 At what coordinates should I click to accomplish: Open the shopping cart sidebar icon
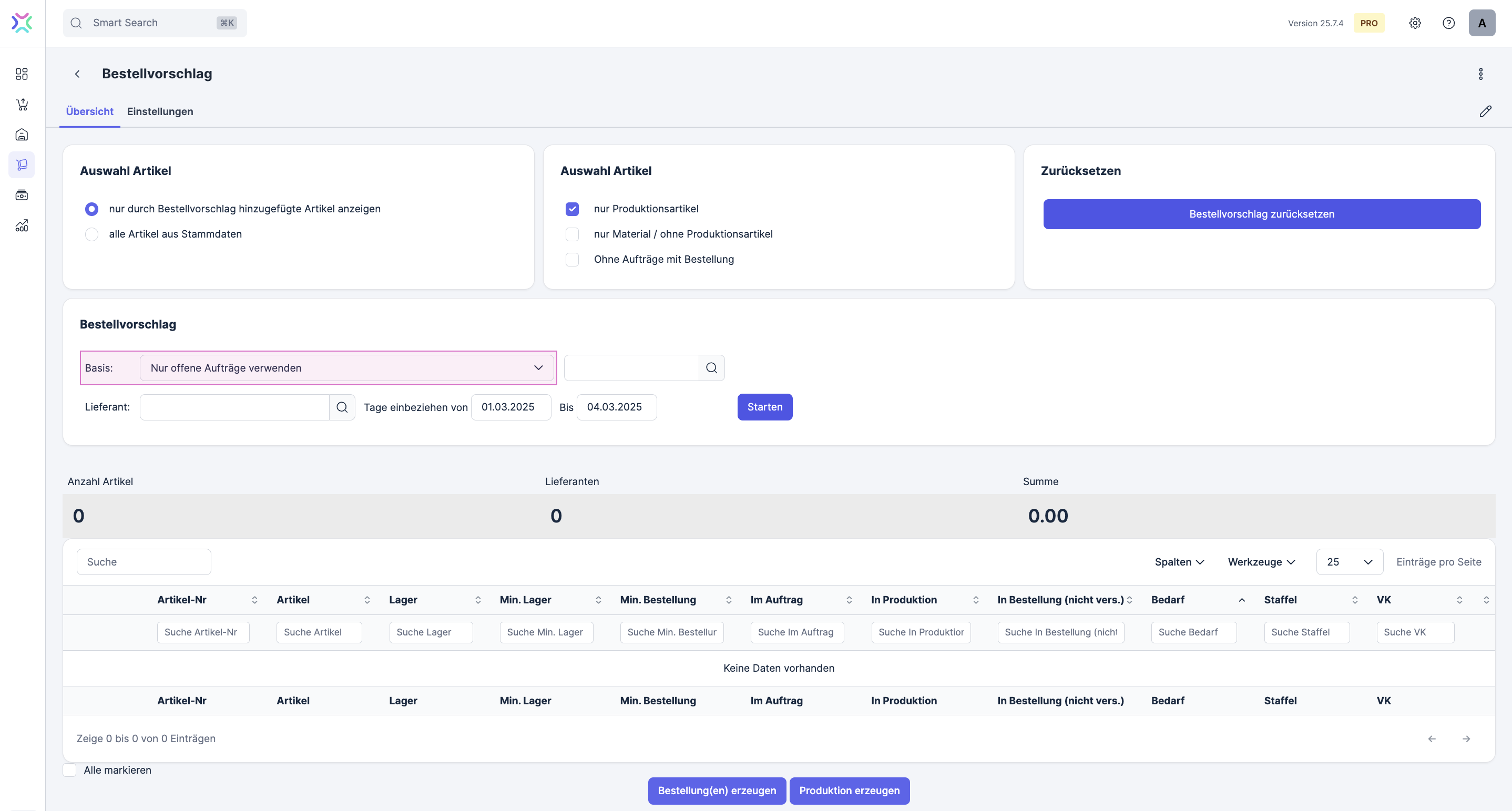pyautogui.click(x=22, y=105)
